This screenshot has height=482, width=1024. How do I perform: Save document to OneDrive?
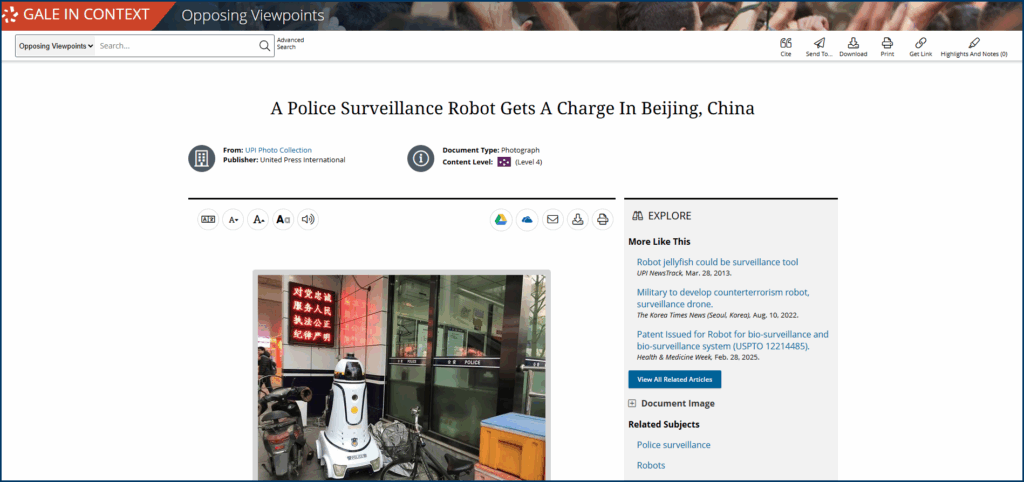[x=527, y=219]
